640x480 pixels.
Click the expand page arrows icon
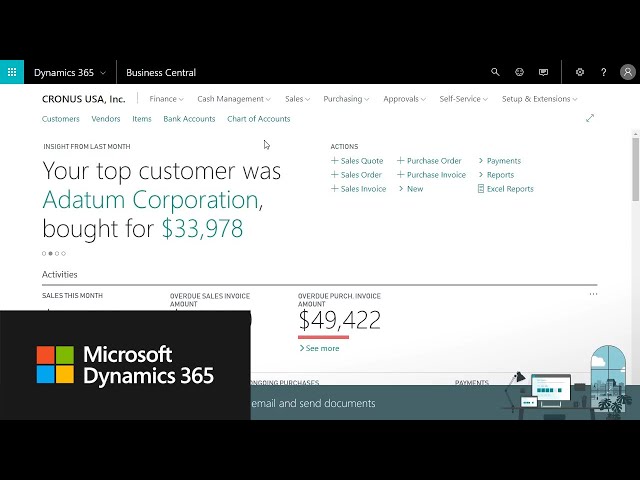[589, 118]
